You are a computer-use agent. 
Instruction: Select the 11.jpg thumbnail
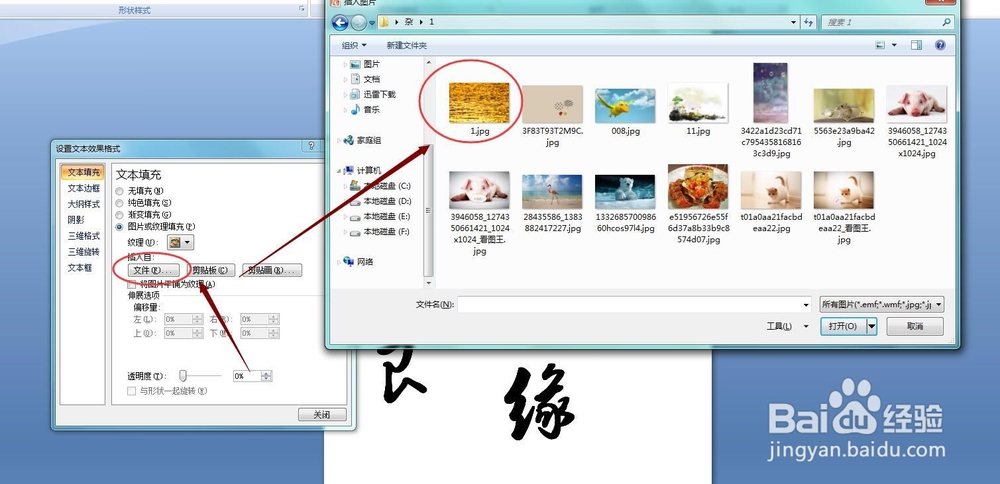[x=698, y=103]
